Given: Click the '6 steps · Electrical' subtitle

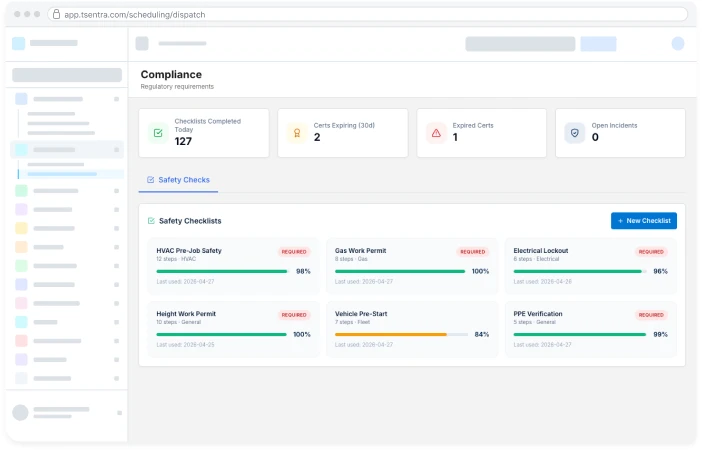Looking at the screenshot, I should point(536,259).
